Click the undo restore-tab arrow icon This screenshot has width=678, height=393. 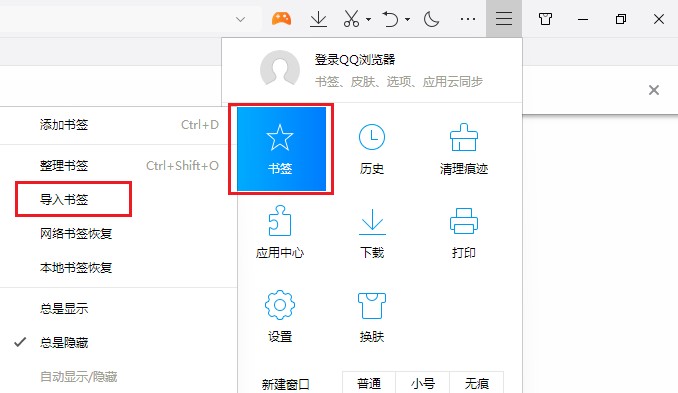click(x=390, y=19)
